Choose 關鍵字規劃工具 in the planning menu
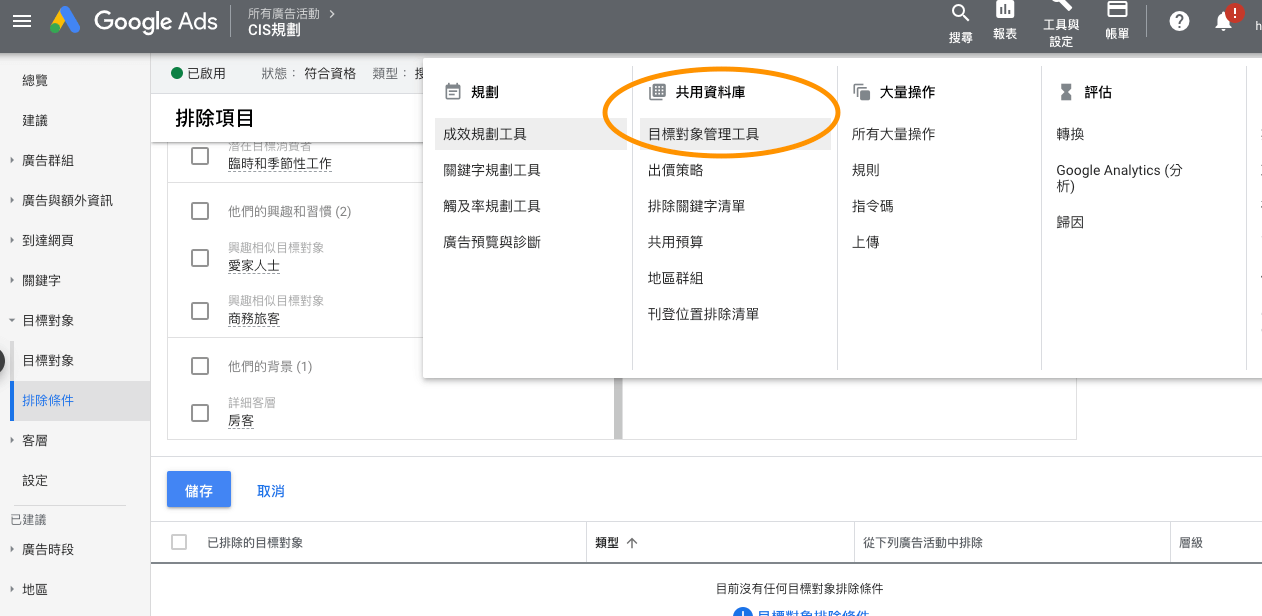 492,170
